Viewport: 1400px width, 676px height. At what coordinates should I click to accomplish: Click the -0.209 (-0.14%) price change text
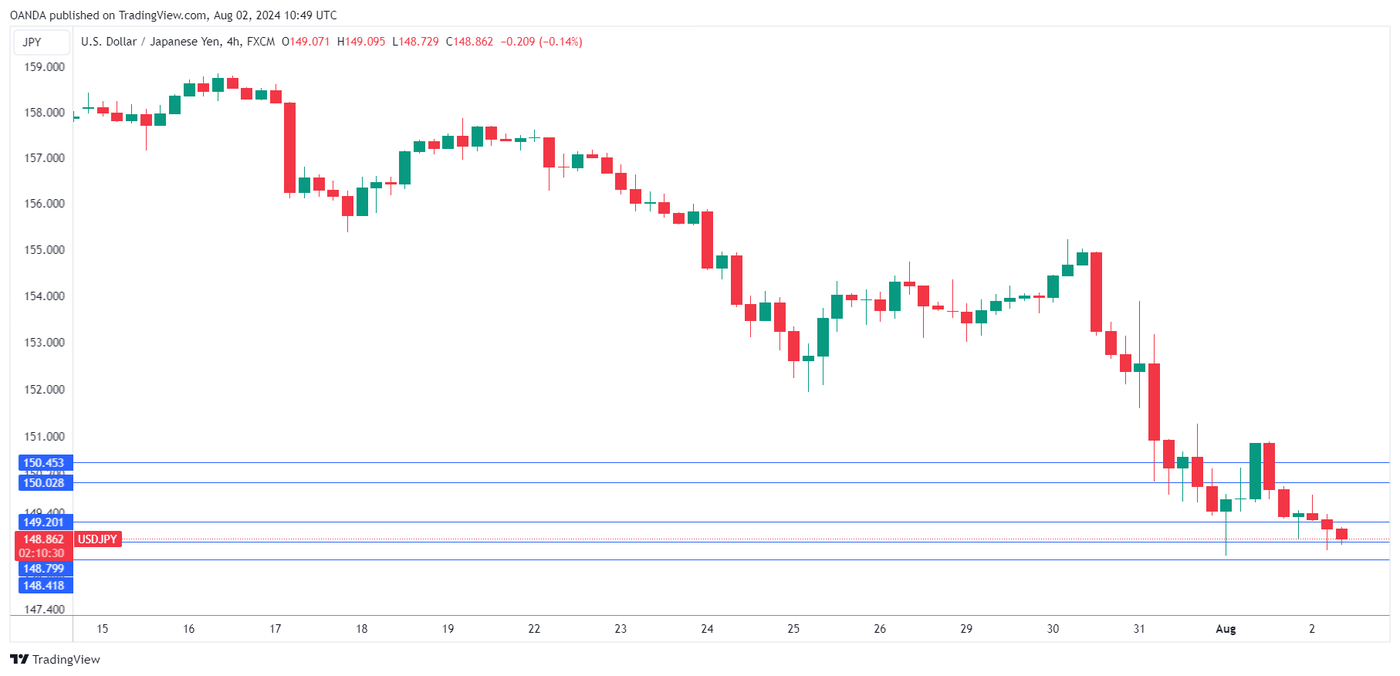(540, 42)
